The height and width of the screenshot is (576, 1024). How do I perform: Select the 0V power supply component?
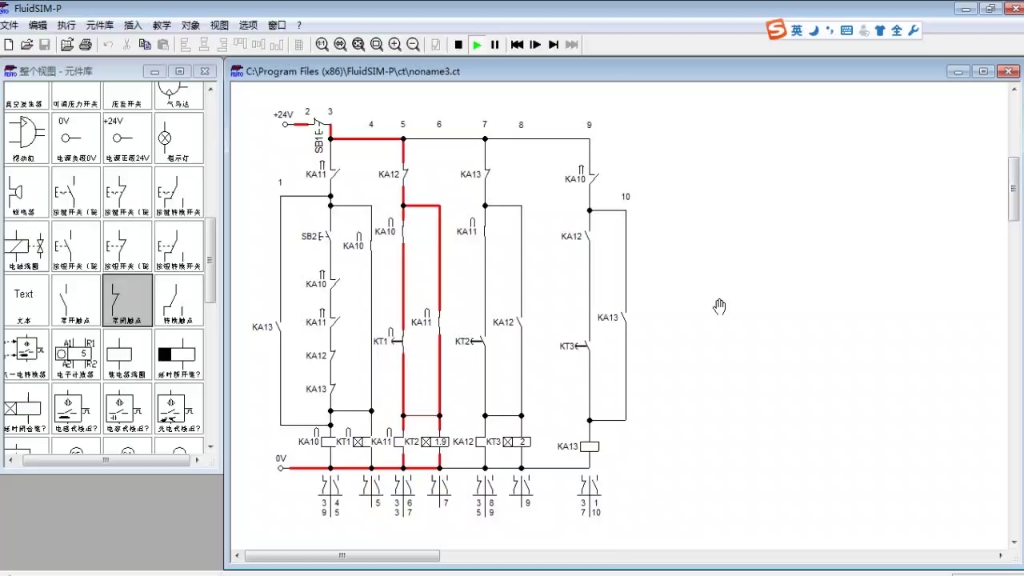tap(76, 138)
